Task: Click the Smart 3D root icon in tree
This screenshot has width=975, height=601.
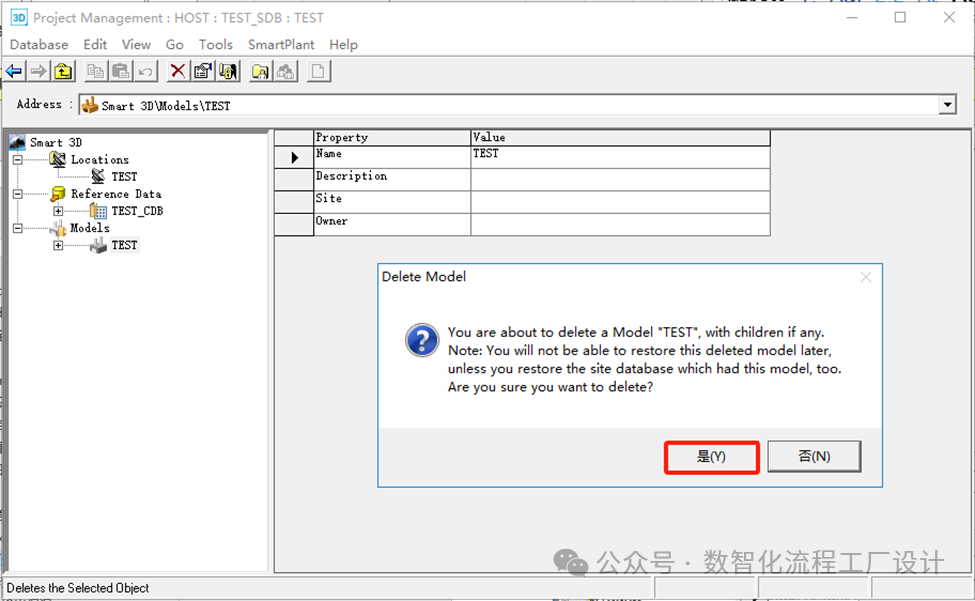Action: (17, 142)
